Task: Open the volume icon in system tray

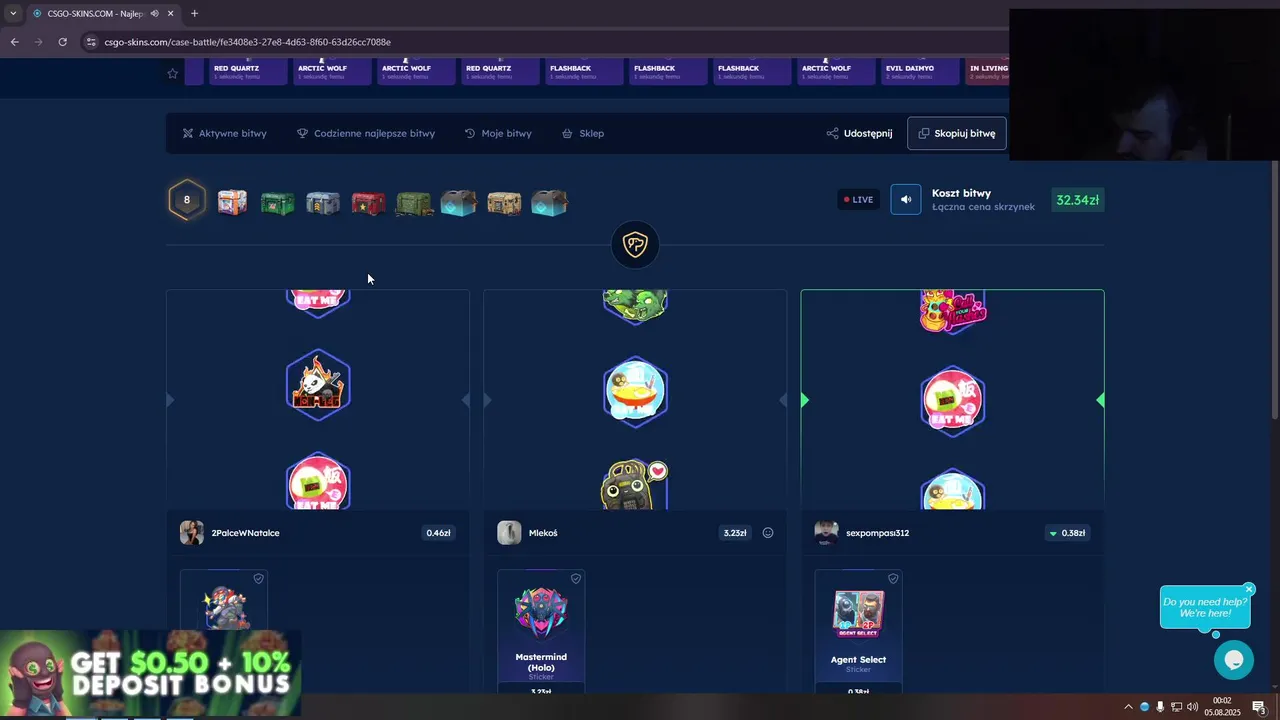Action: pos(1192,707)
